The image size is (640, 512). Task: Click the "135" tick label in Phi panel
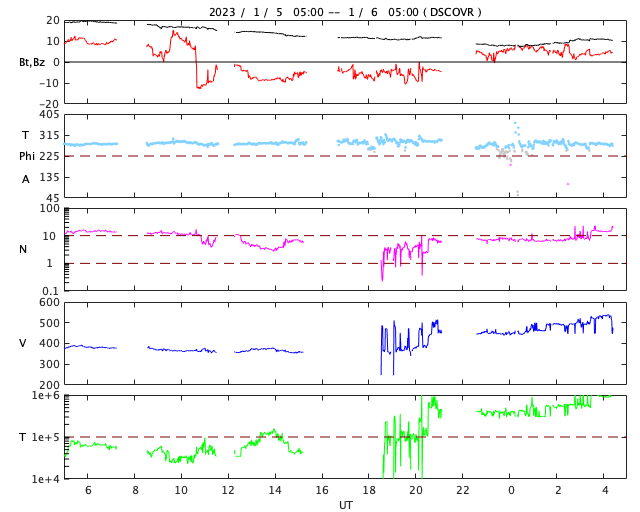(x=49, y=177)
